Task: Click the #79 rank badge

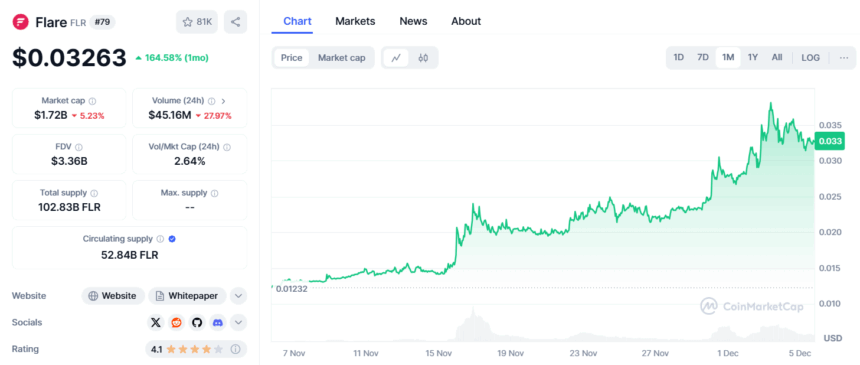Action: (102, 22)
